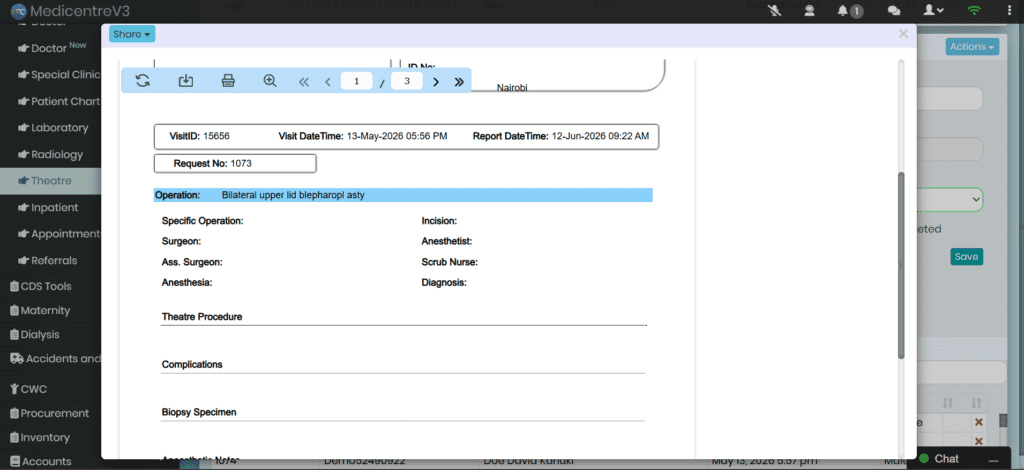Click Report DateTime value 12-Jun-2026
The height and width of the screenshot is (470, 1024).
click(600, 136)
